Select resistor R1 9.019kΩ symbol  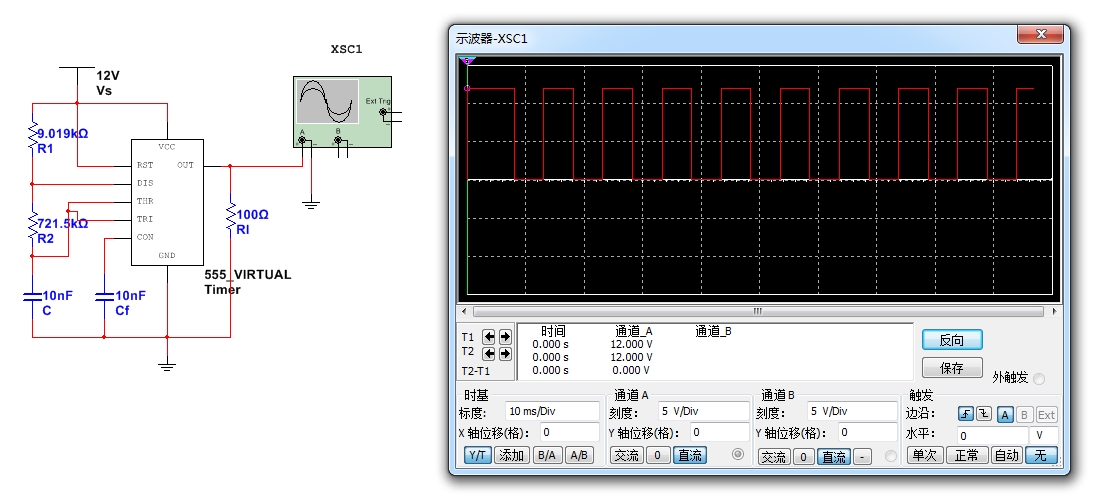pos(32,137)
